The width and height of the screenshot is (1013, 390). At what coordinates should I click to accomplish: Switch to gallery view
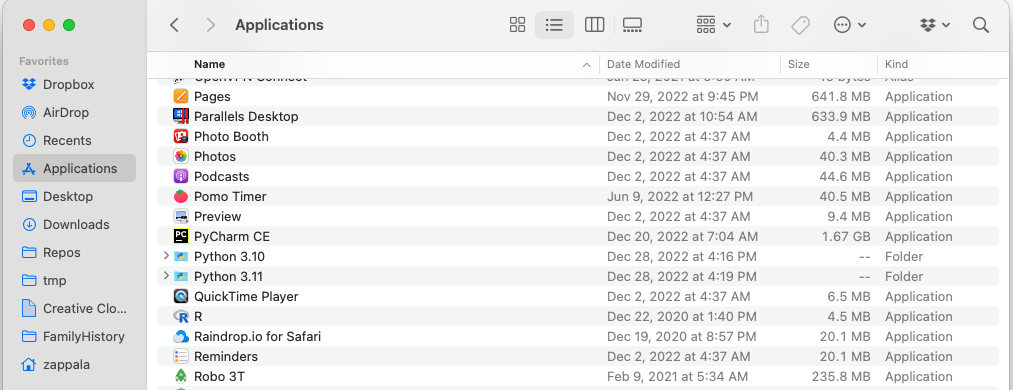[x=632, y=25]
